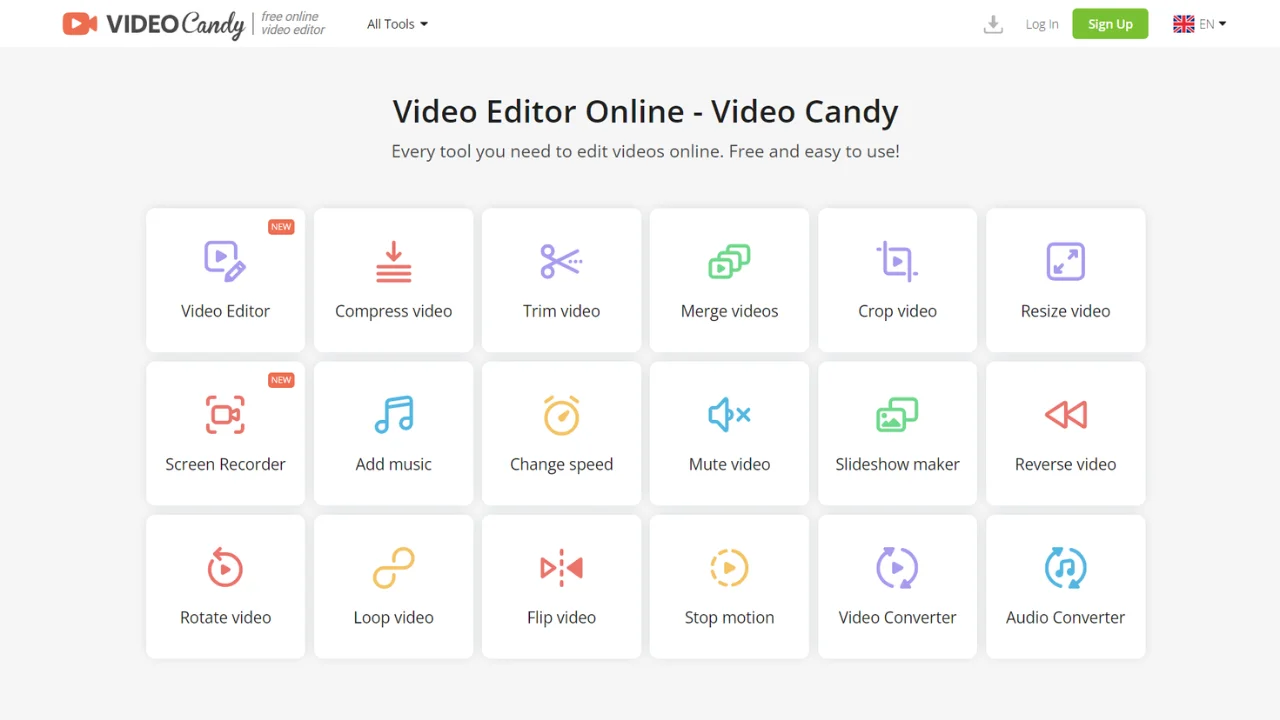Open the EN language selector
The height and width of the screenshot is (720, 1280).
(x=1199, y=24)
